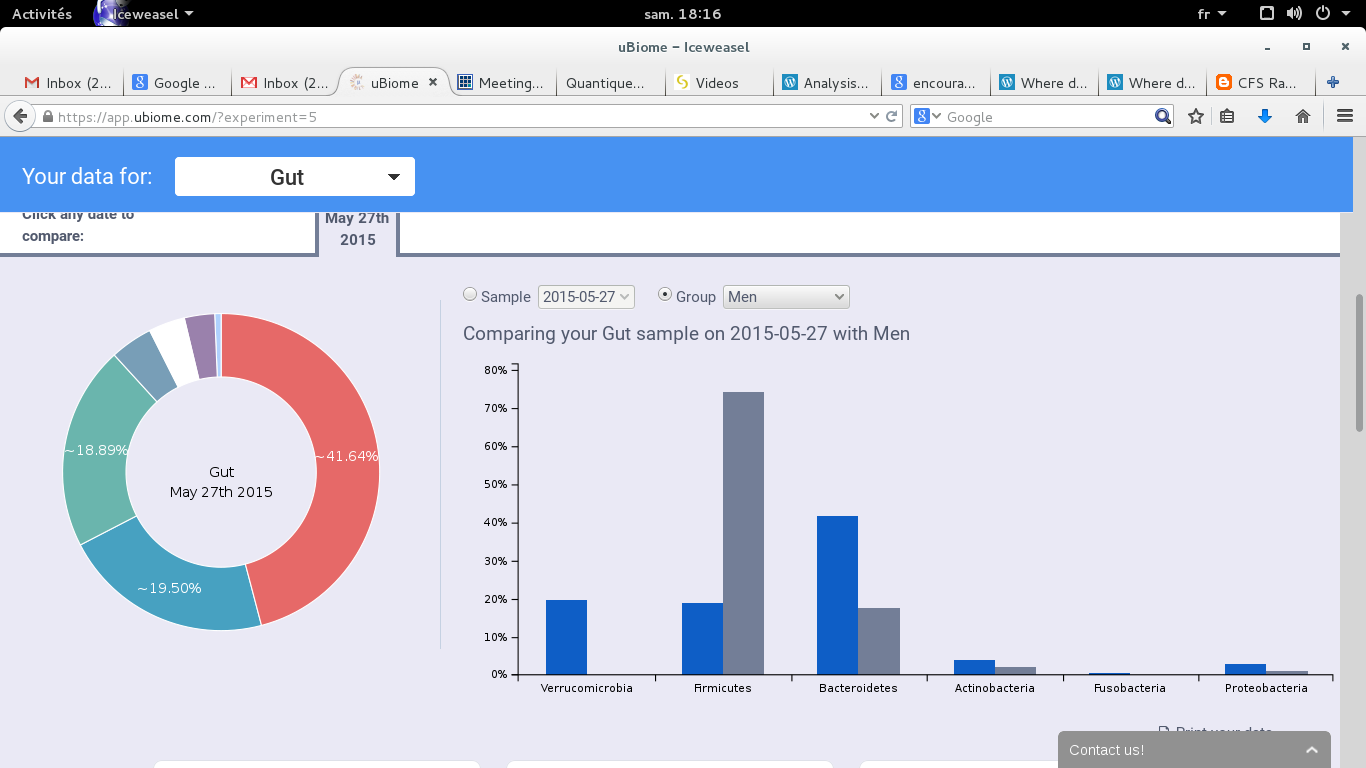
Task: Click the search magnifier icon
Action: coord(1163,116)
